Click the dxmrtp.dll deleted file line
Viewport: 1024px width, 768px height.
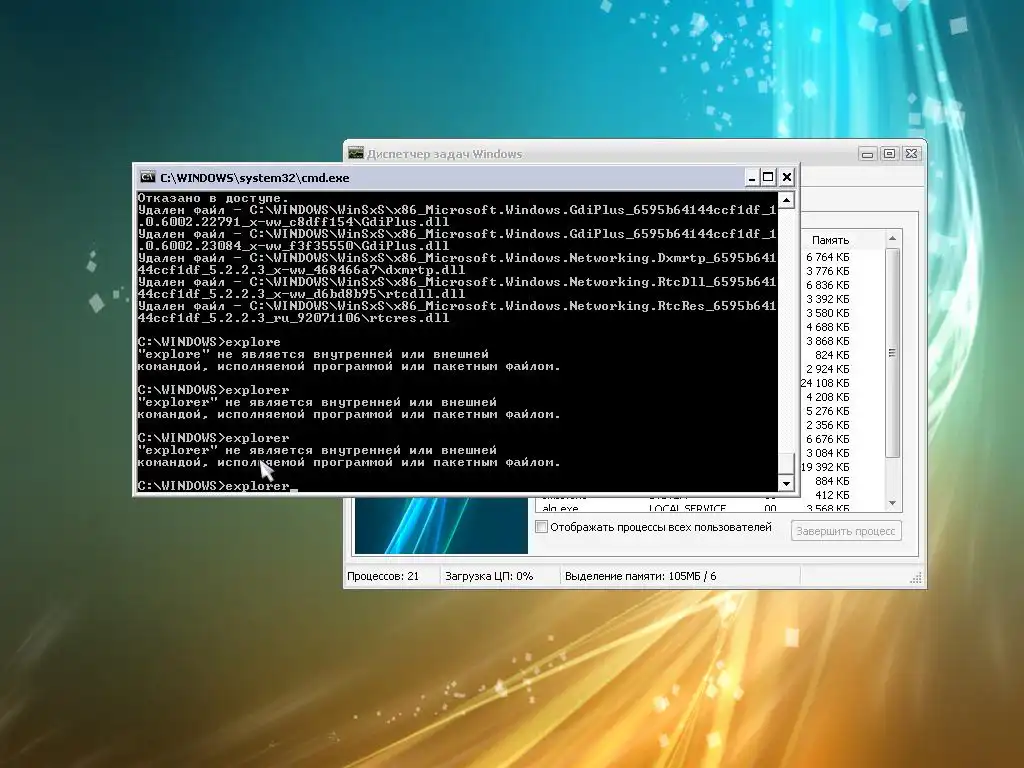(x=456, y=264)
